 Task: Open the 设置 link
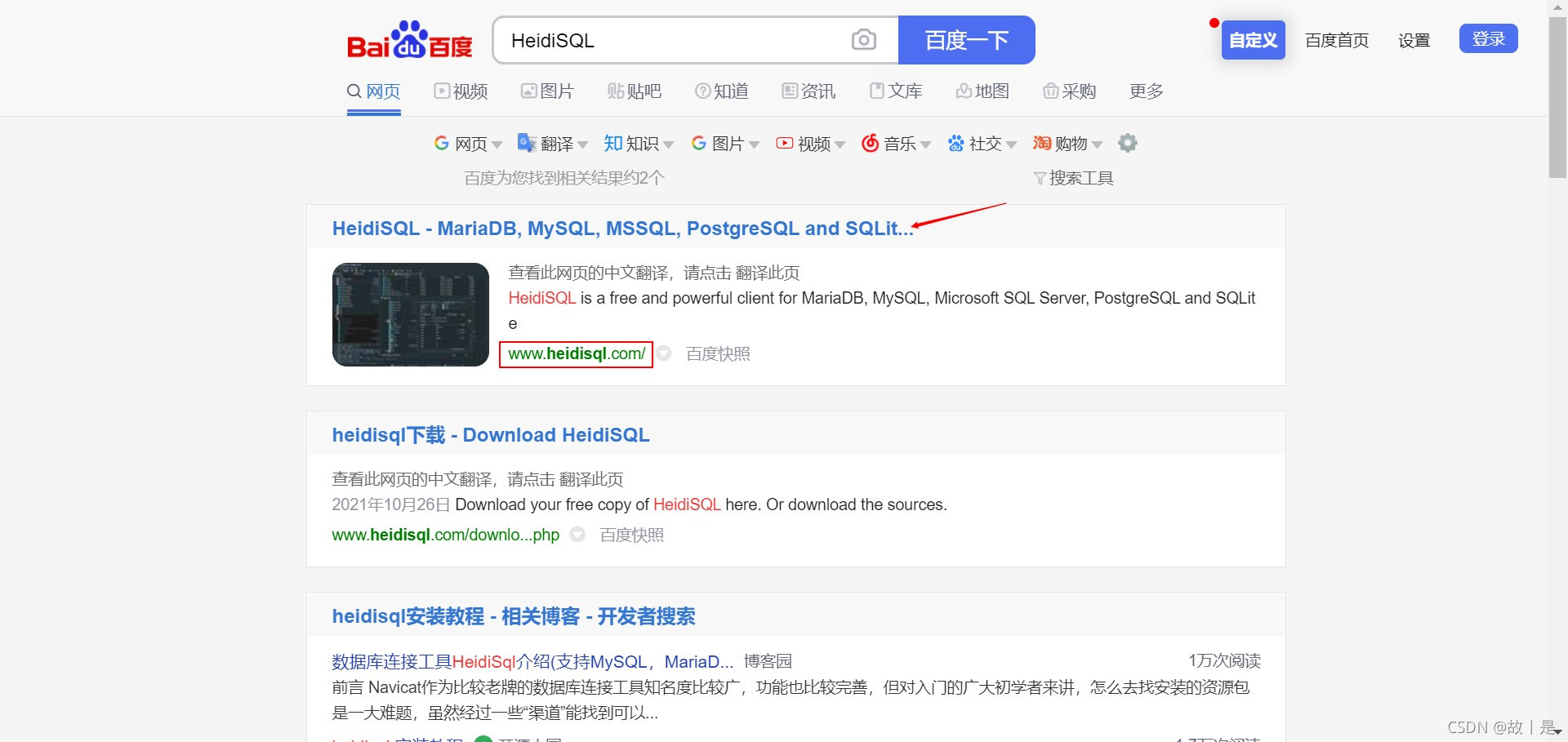click(x=1414, y=40)
